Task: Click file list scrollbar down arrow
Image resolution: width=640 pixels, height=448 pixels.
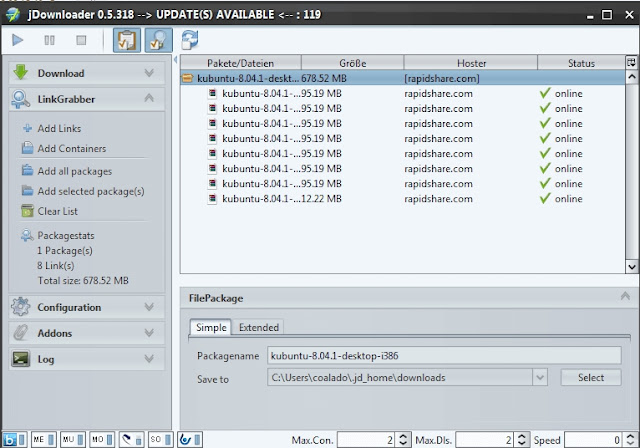Action: point(632,267)
